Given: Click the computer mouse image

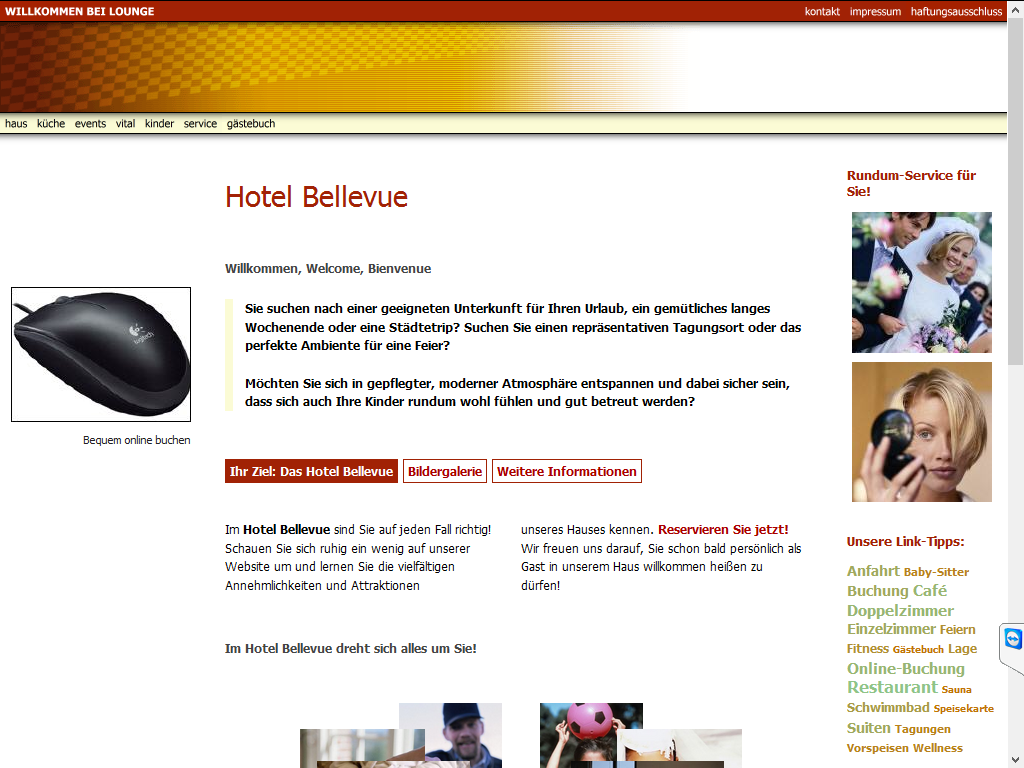Looking at the screenshot, I should tap(101, 355).
